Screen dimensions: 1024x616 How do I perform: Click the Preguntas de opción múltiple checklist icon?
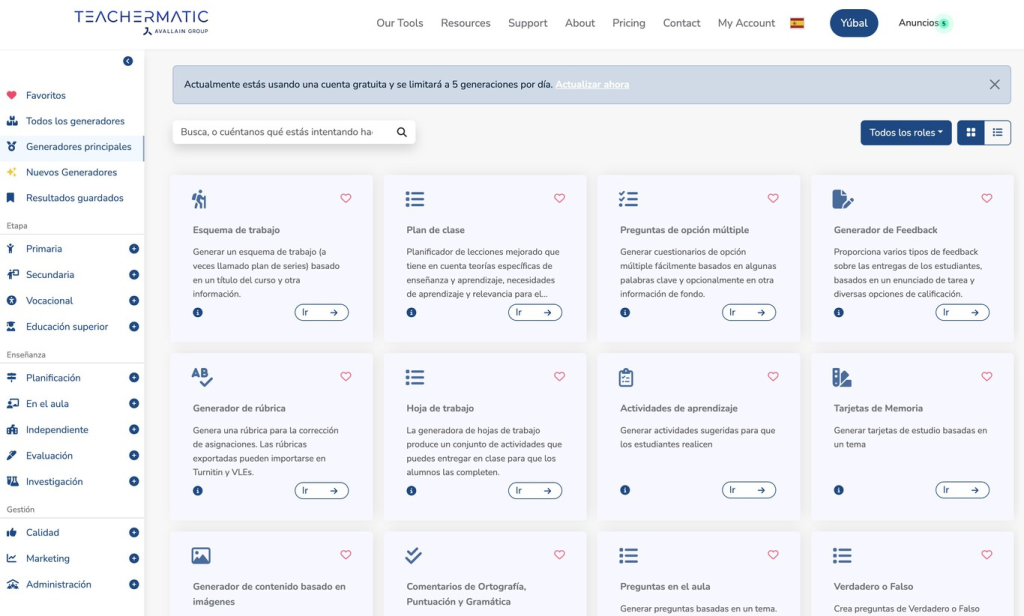628,199
